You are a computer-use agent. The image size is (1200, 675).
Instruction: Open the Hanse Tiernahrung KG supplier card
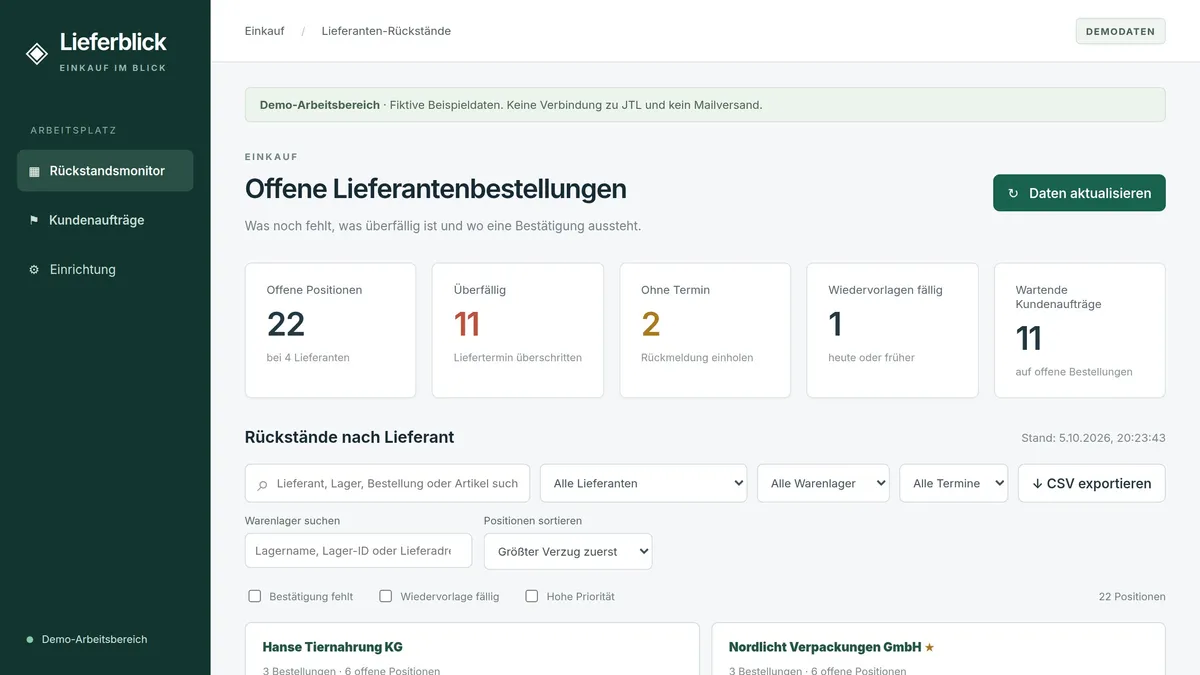472,649
